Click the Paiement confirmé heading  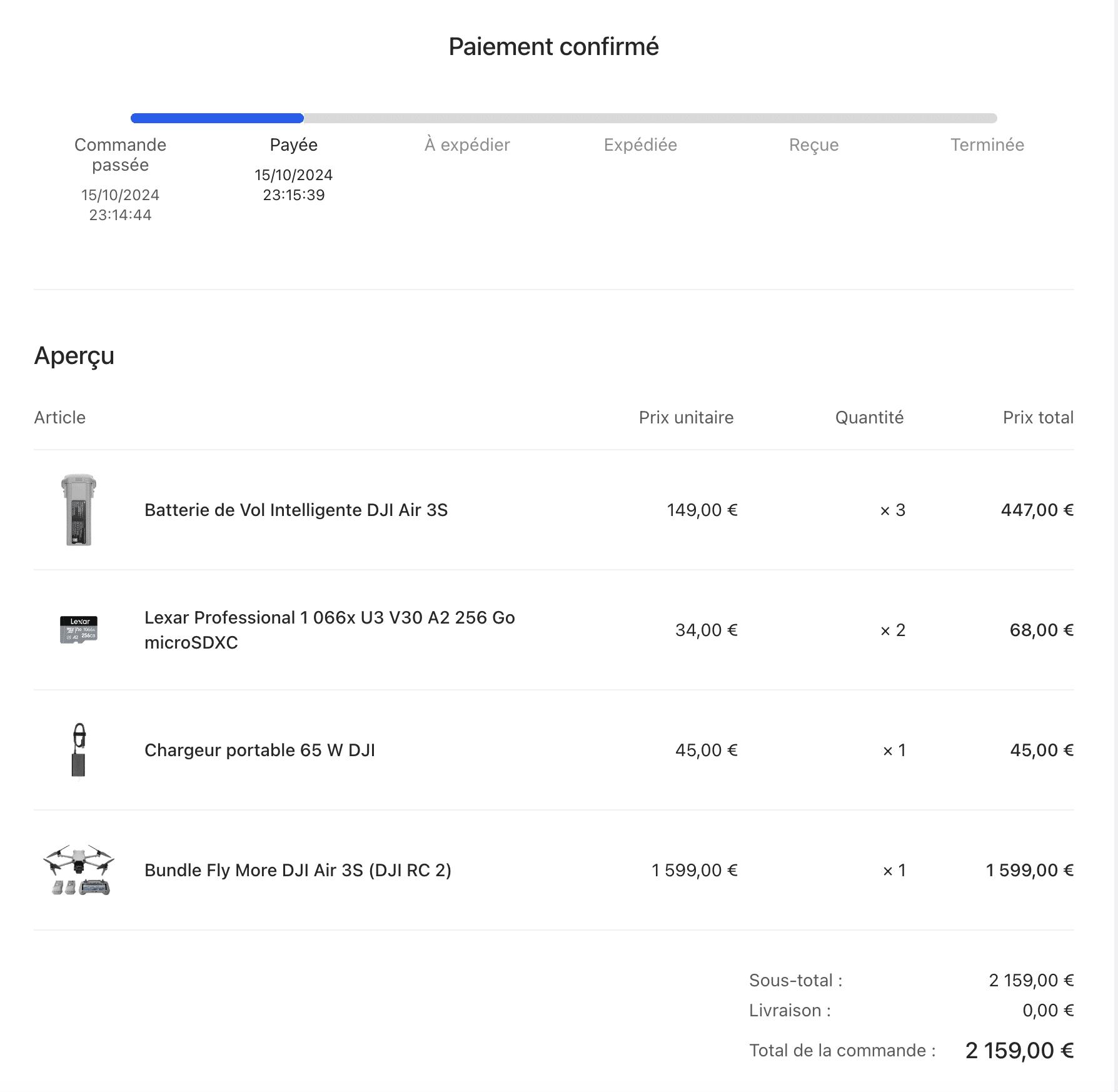553,46
